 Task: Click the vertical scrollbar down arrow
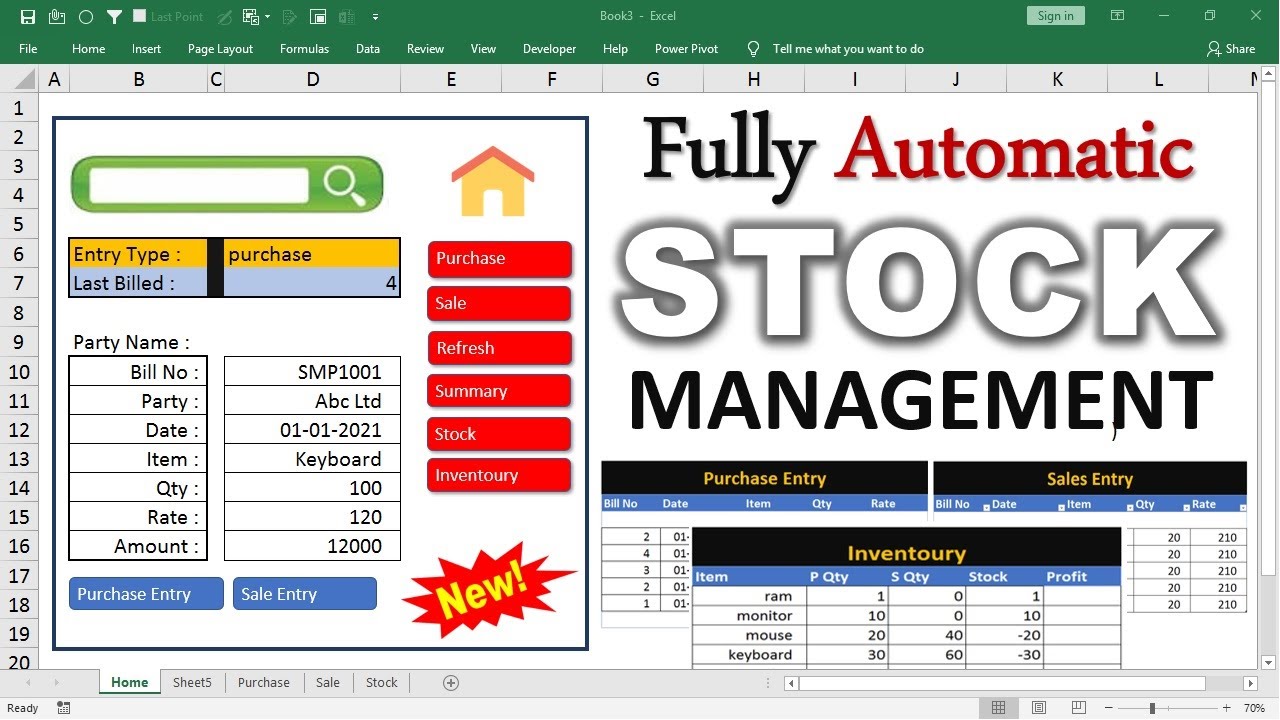(x=1269, y=661)
